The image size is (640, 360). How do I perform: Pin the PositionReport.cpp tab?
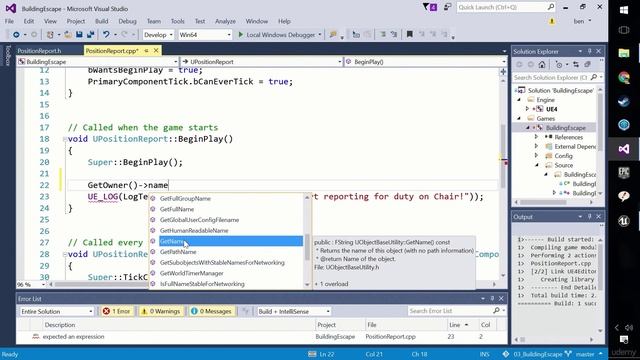pyautogui.click(x=147, y=51)
